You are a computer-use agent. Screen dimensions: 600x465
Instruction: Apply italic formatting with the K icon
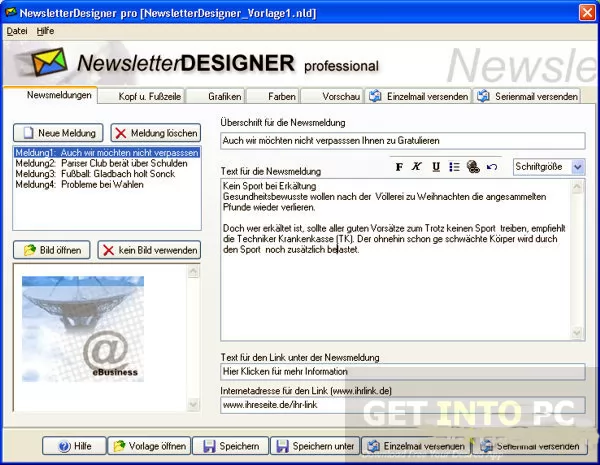coord(417,167)
